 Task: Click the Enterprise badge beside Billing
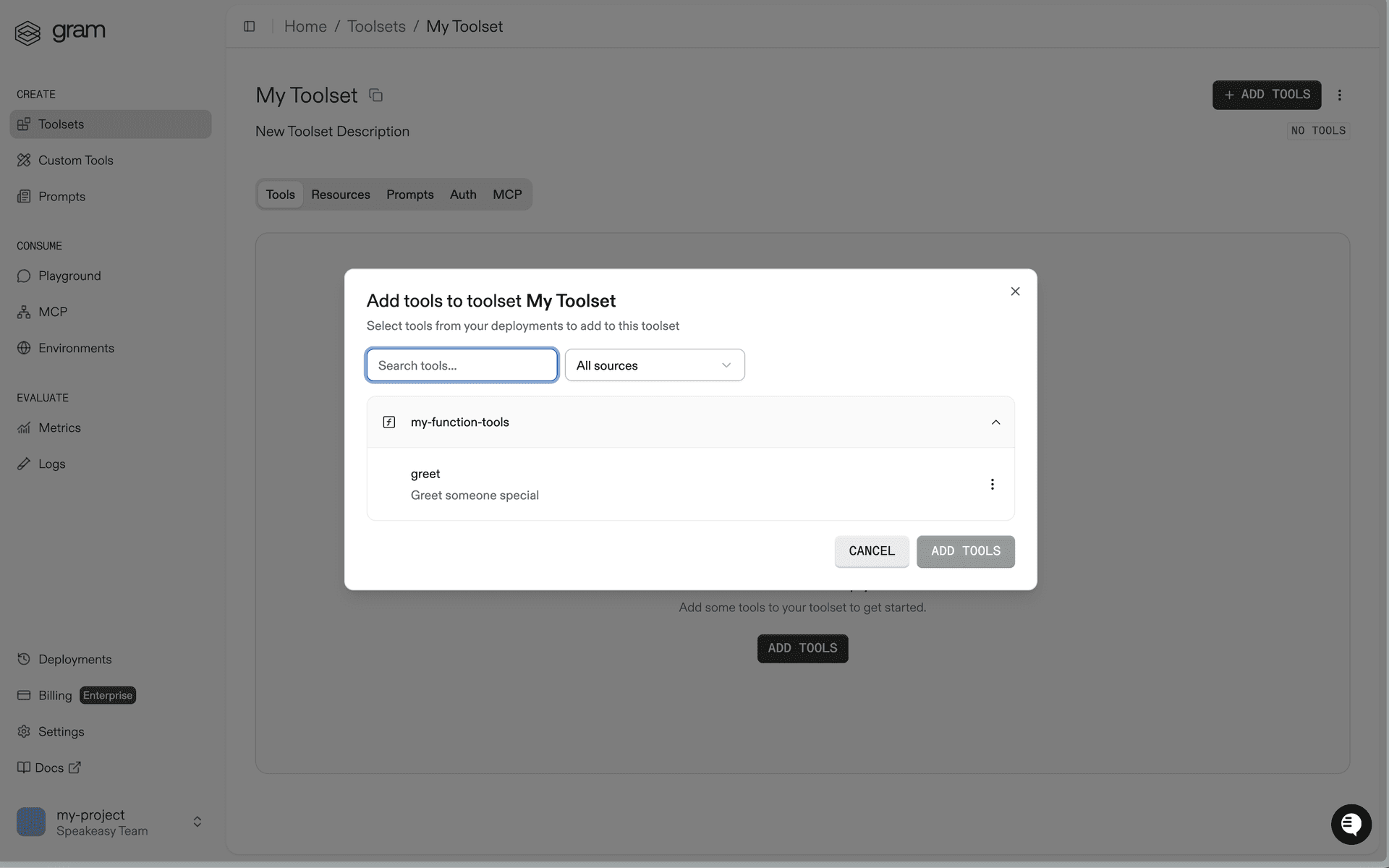click(x=107, y=695)
